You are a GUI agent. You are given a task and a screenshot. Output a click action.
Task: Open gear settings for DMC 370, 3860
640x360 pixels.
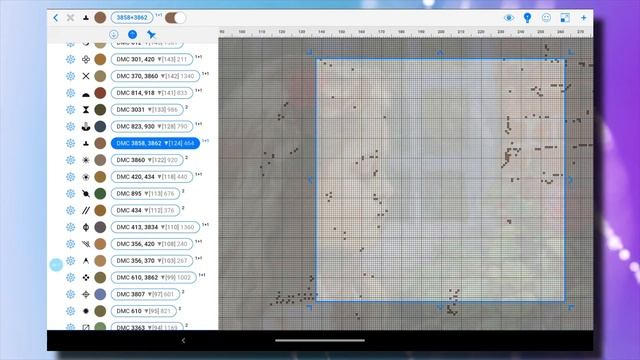coord(71,76)
